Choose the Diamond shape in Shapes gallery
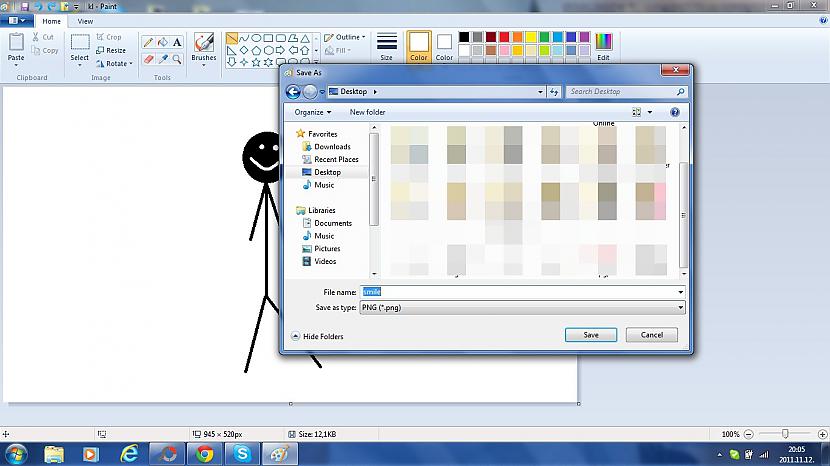Screen dimensions: 830x466 (x=243, y=50)
